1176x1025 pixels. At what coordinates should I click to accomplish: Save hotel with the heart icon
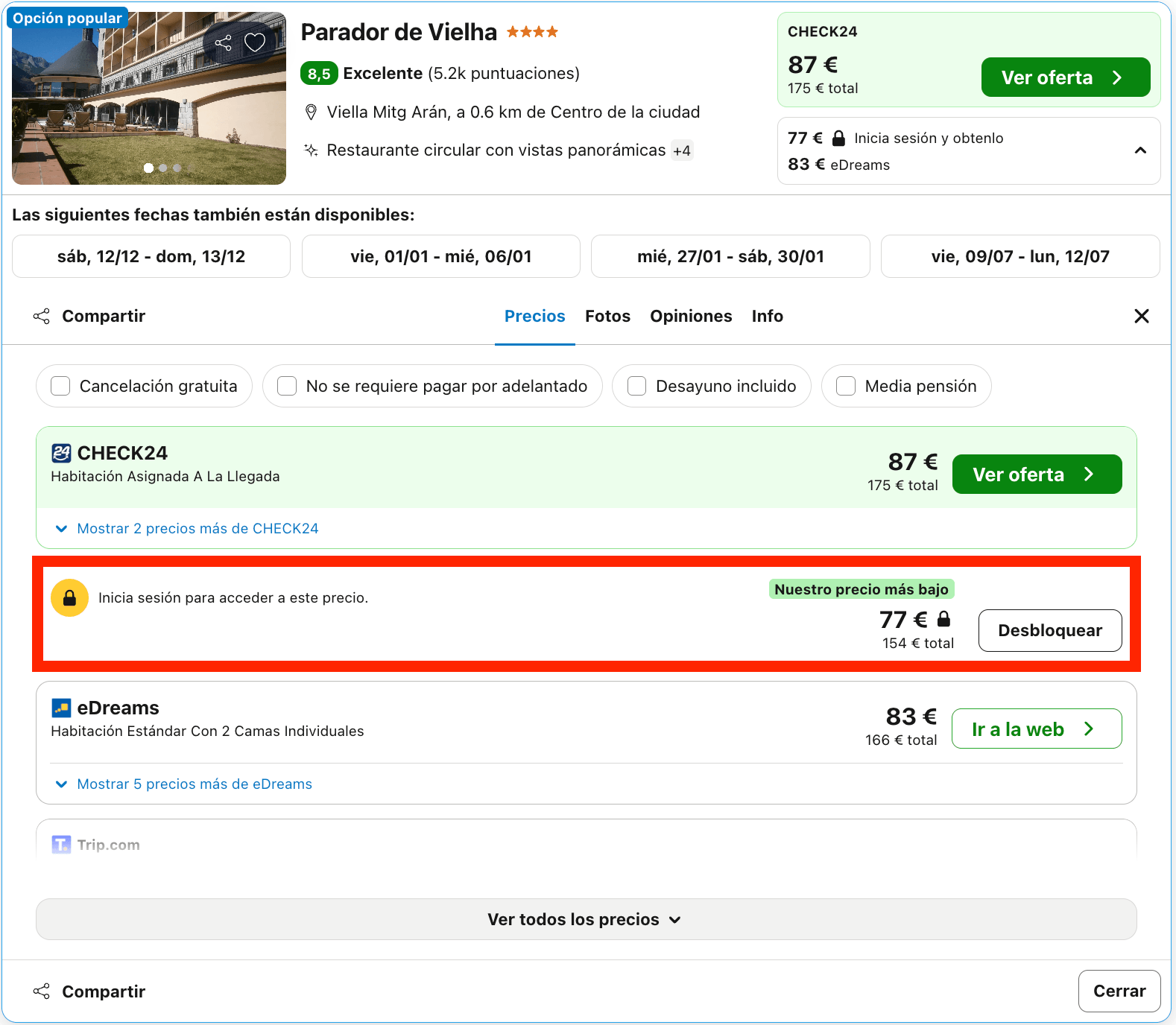255,42
